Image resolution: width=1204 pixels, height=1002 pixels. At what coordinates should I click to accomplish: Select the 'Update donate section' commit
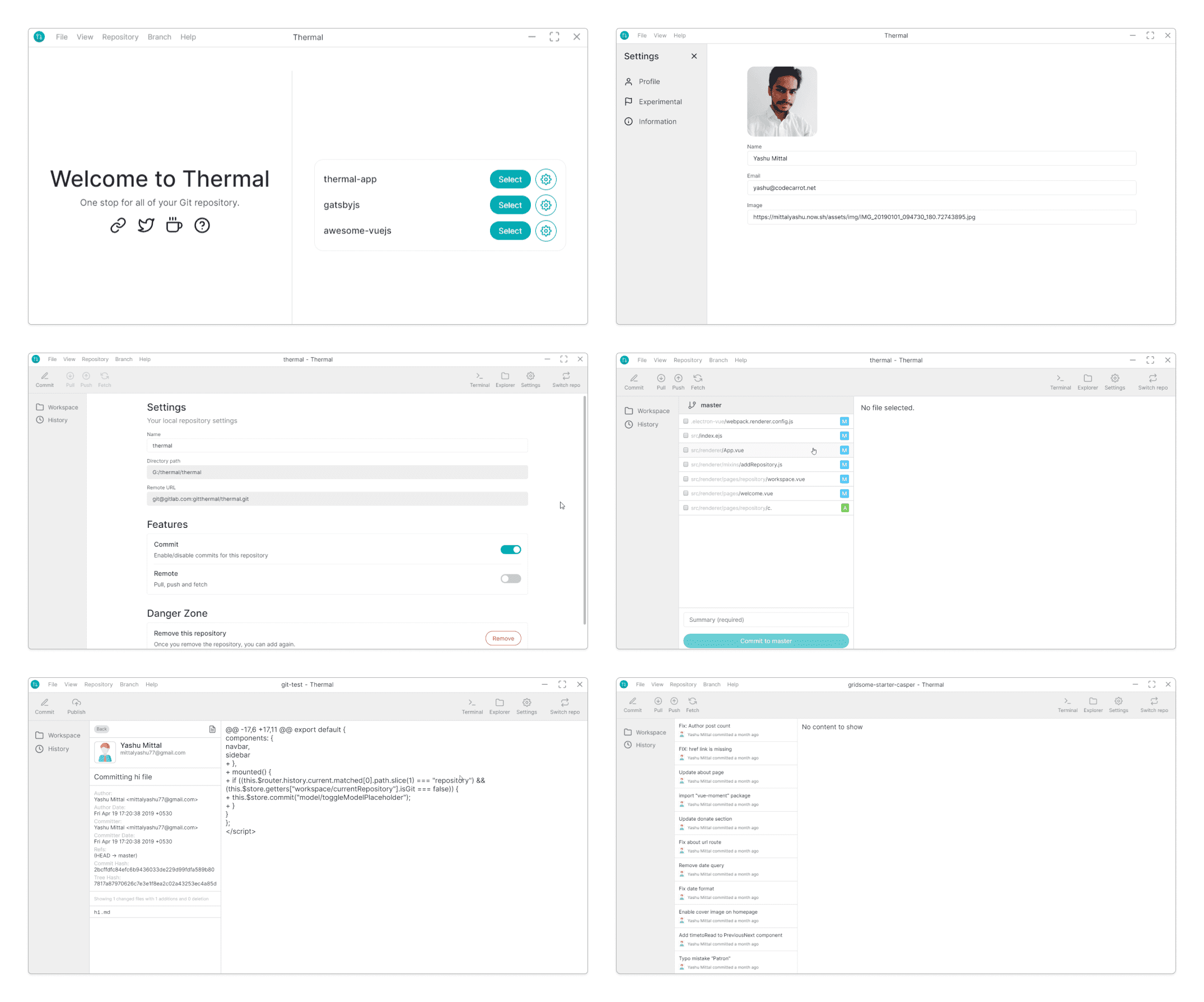(736, 823)
